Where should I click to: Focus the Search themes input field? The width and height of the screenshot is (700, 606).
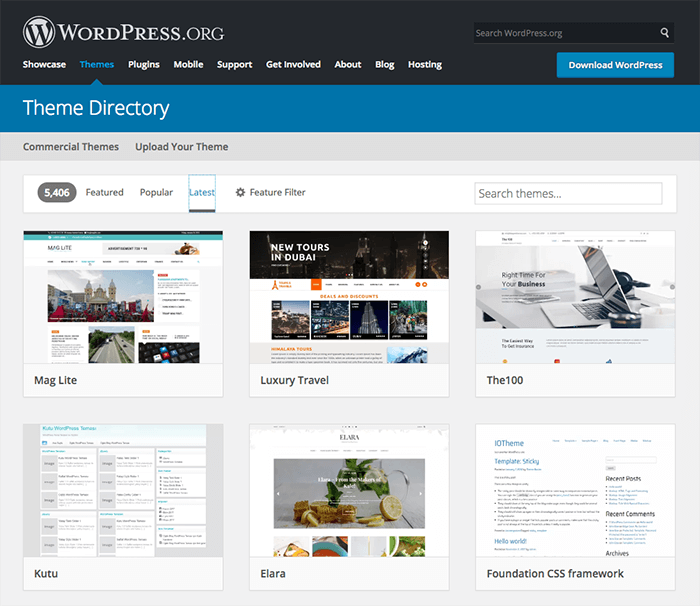pyautogui.click(x=568, y=193)
